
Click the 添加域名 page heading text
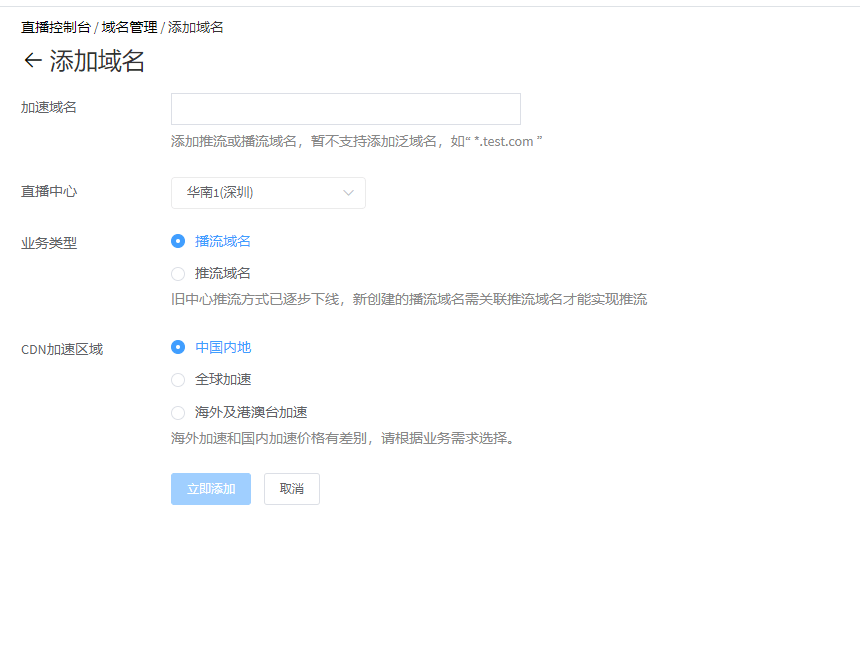97,61
